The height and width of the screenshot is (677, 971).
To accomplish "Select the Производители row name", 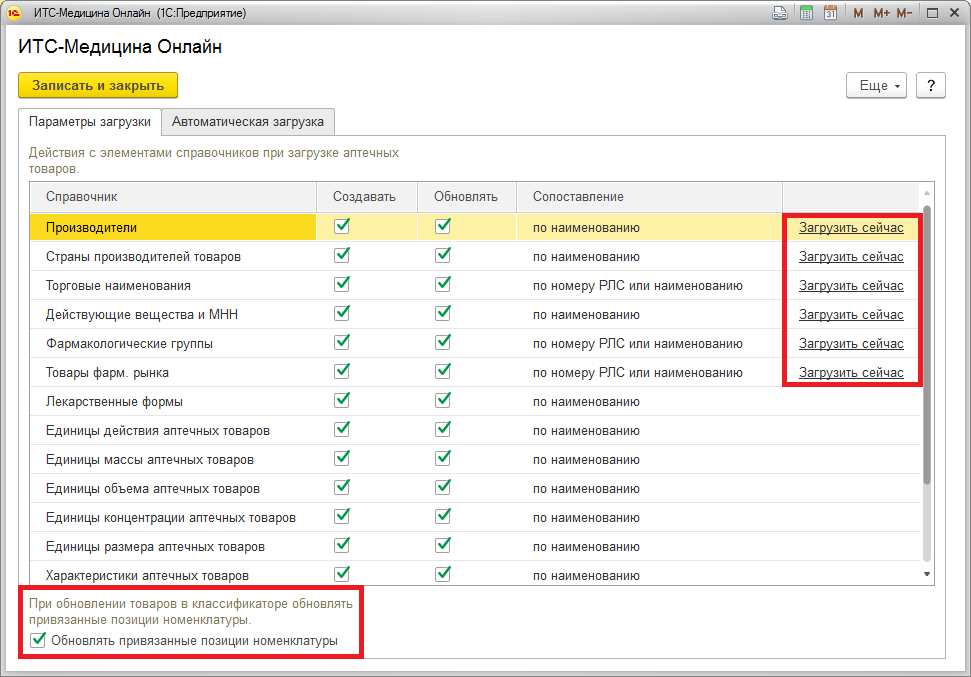I will point(92,227).
